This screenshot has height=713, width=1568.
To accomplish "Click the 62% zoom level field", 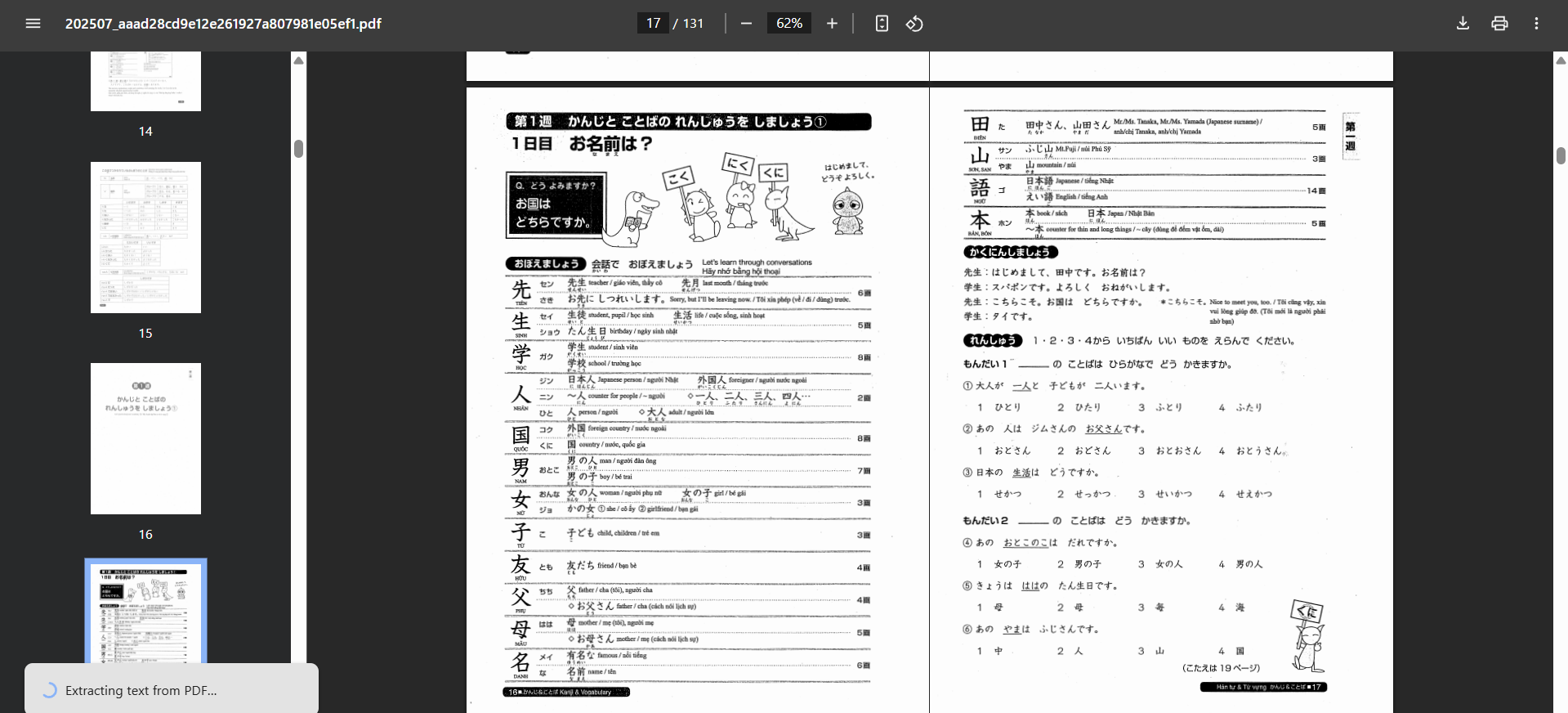I will [x=789, y=24].
